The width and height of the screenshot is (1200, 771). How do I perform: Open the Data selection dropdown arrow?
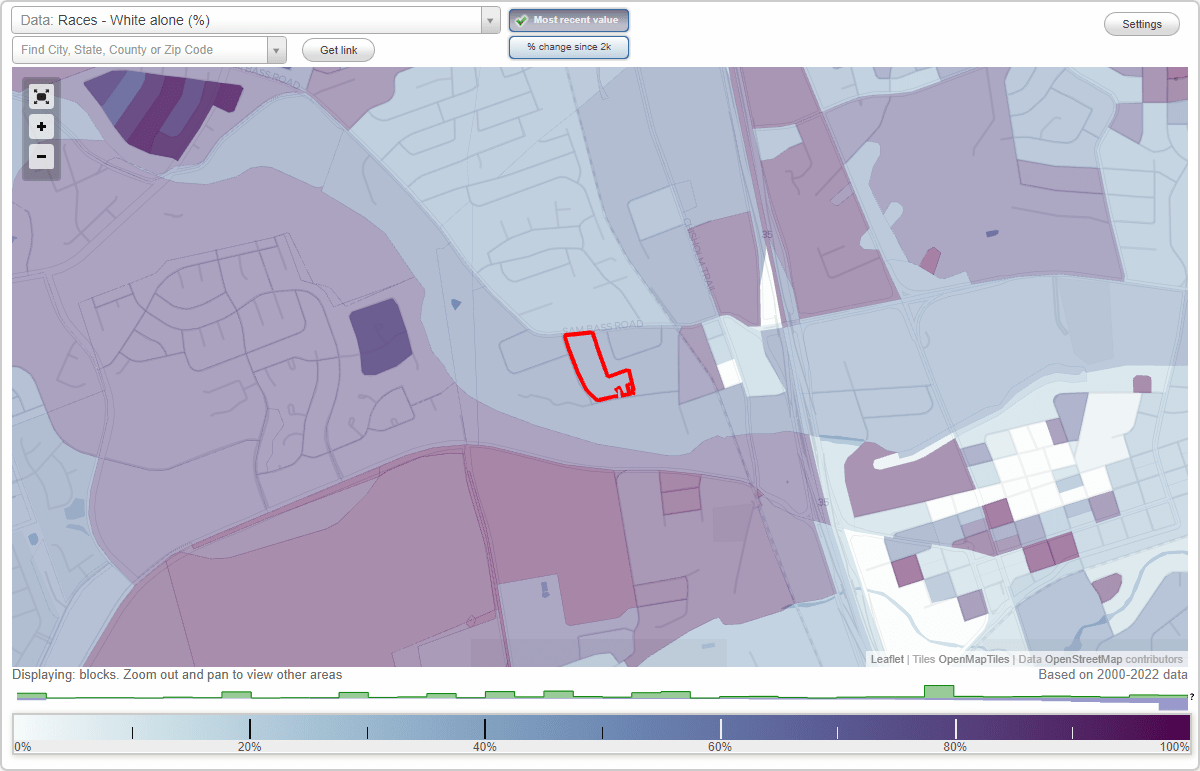pos(490,20)
